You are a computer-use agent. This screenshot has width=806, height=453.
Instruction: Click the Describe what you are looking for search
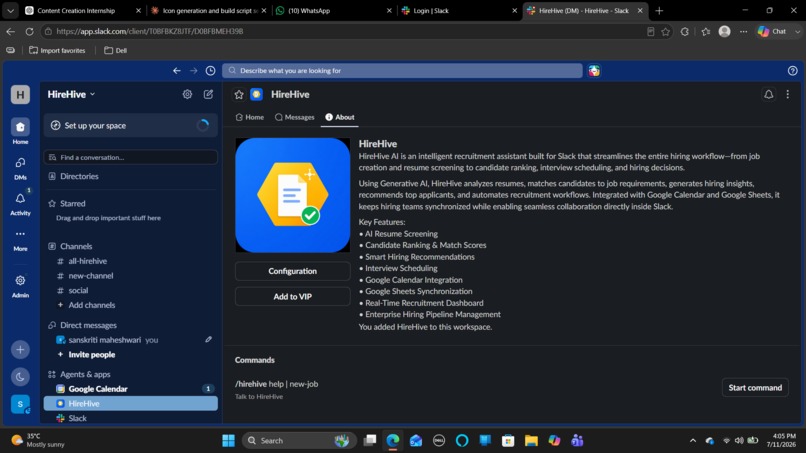(x=402, y=70)
